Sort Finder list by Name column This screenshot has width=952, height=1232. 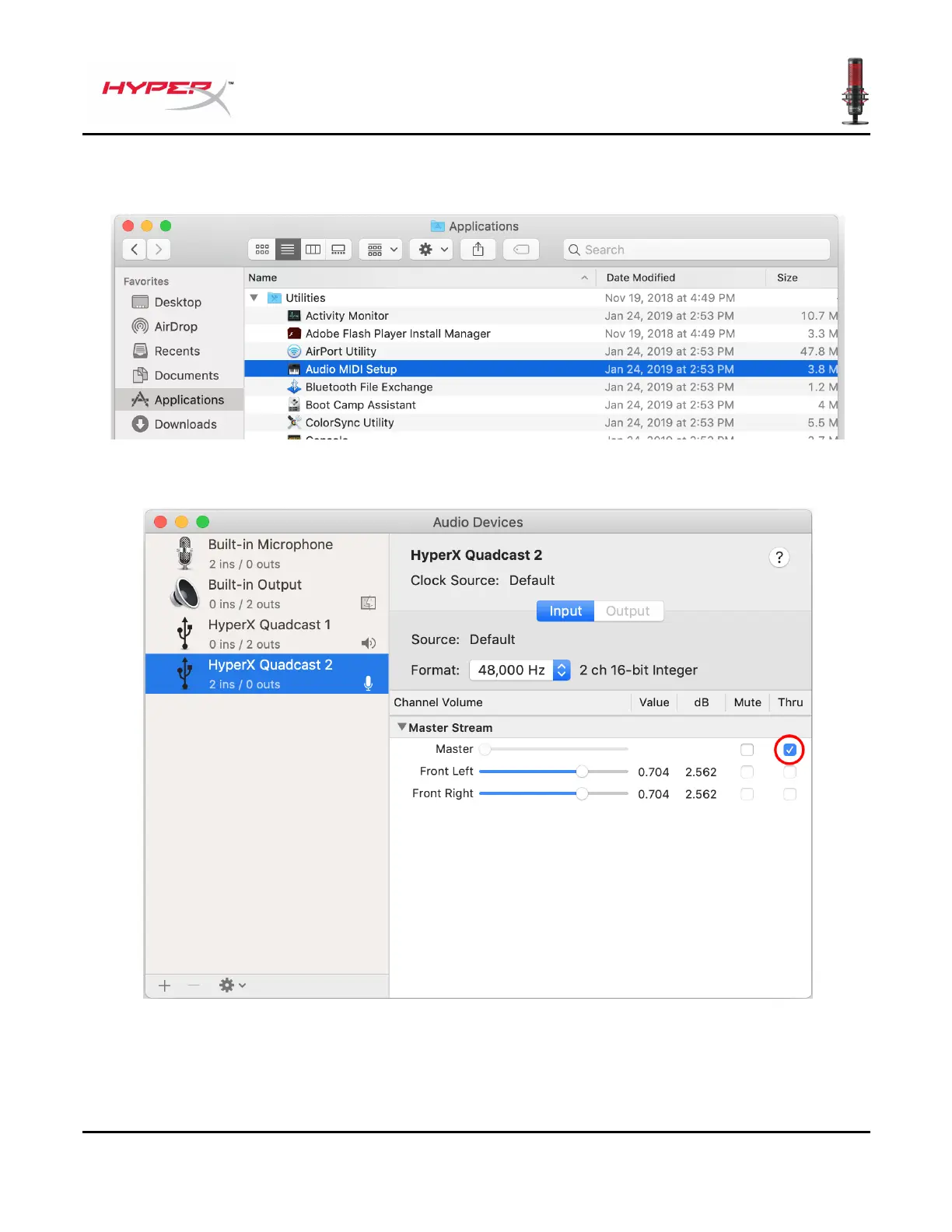tap(420, 278)
